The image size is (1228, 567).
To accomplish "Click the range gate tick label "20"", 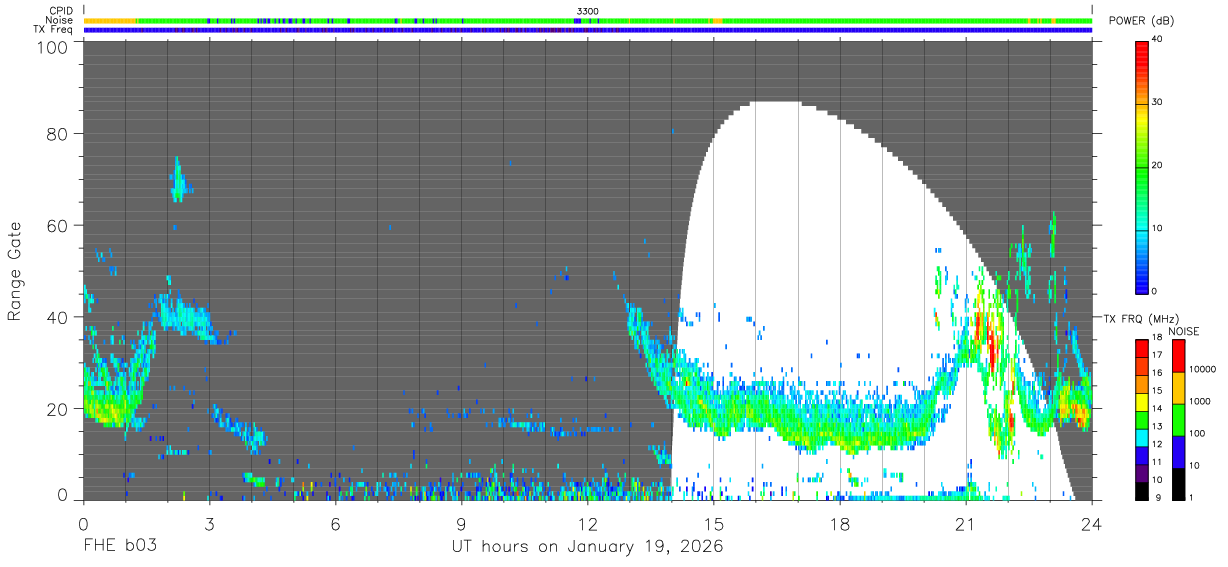I will (58, 409).
